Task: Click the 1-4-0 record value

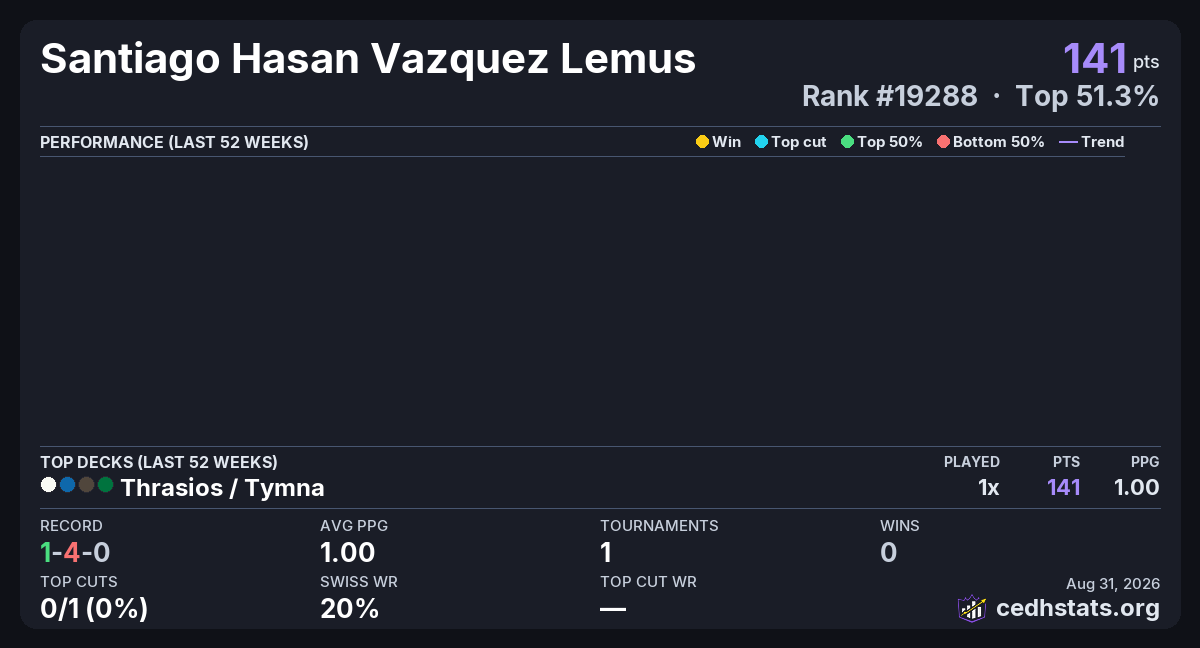Action: coord(75,552)
